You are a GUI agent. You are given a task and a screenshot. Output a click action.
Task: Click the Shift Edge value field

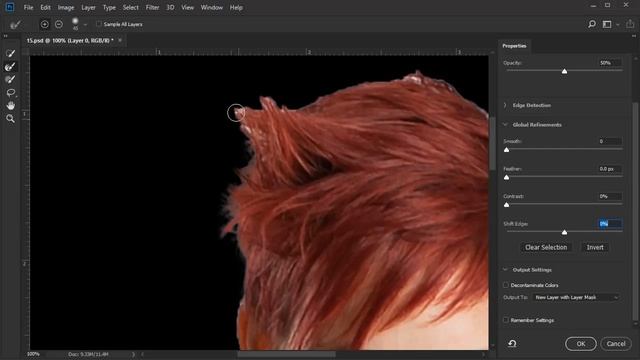tap(610, 224)
